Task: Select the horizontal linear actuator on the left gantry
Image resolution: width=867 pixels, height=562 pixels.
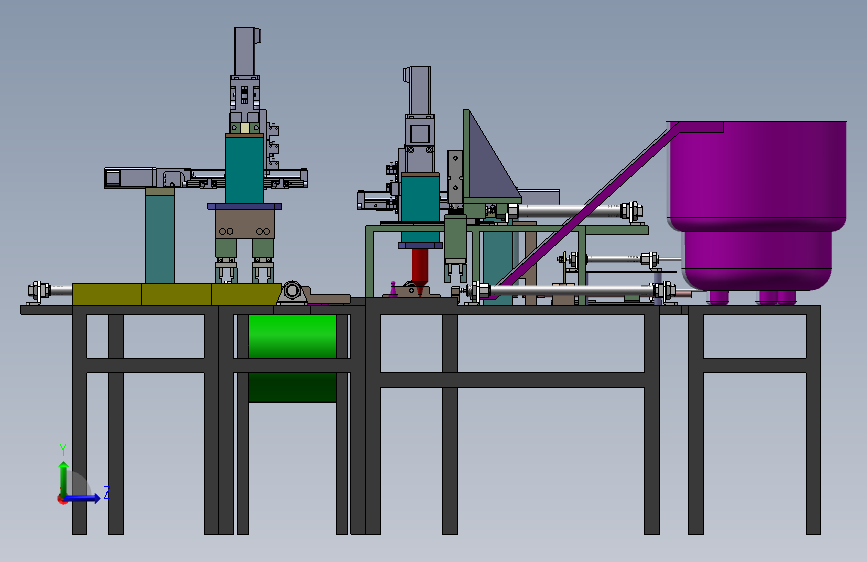Action: coord(206,178)
